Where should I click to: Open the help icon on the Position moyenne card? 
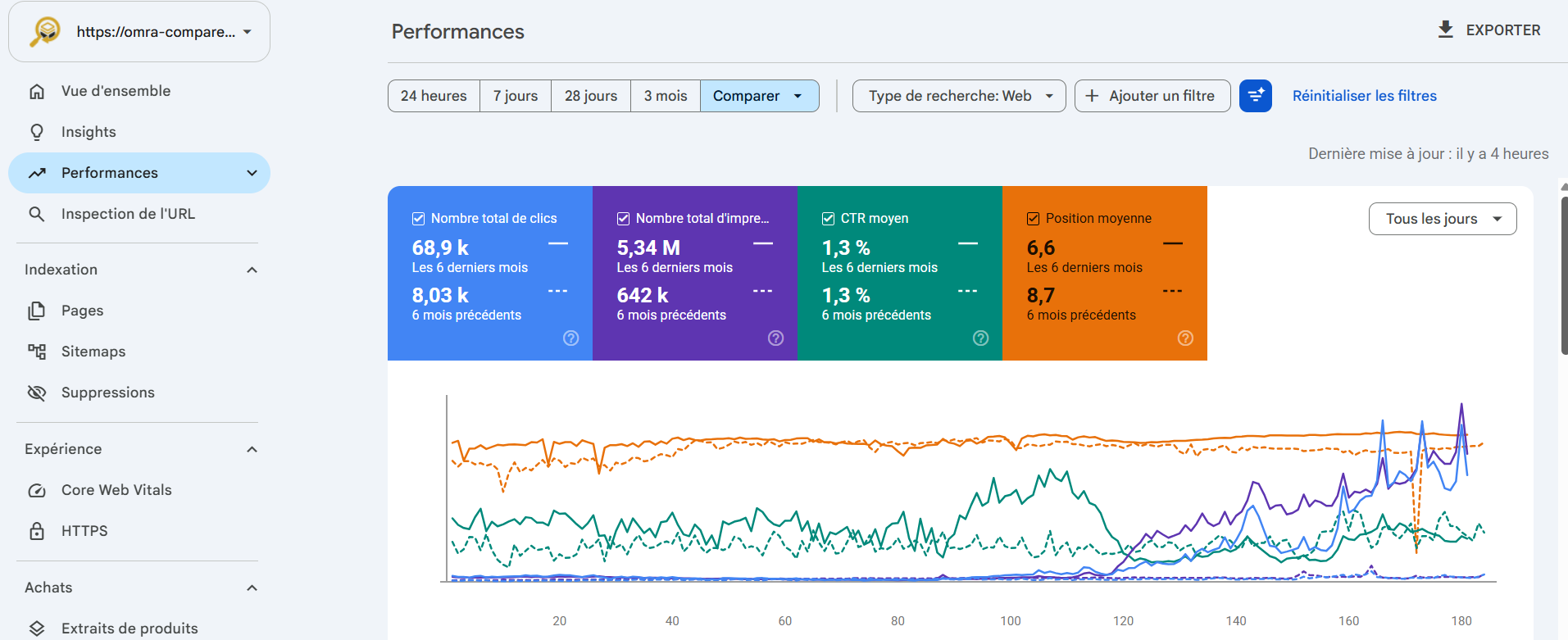(x=1185, y=338)
